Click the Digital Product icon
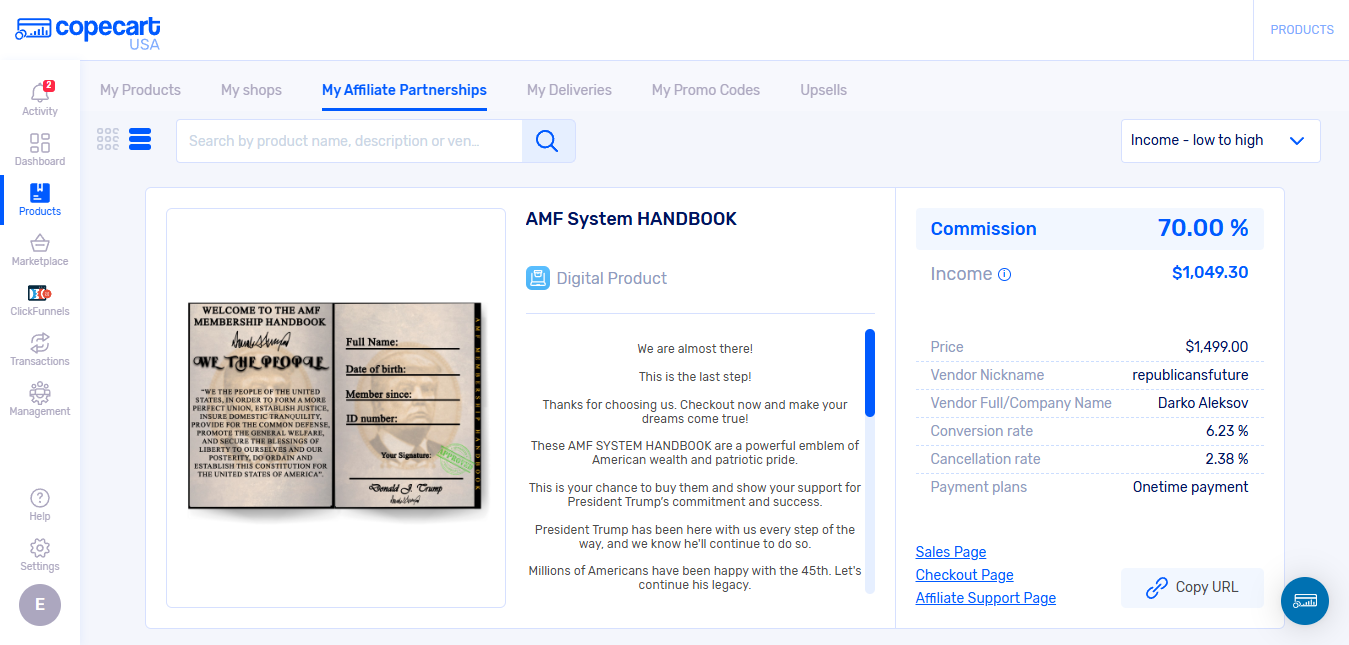 coord(538,278)
